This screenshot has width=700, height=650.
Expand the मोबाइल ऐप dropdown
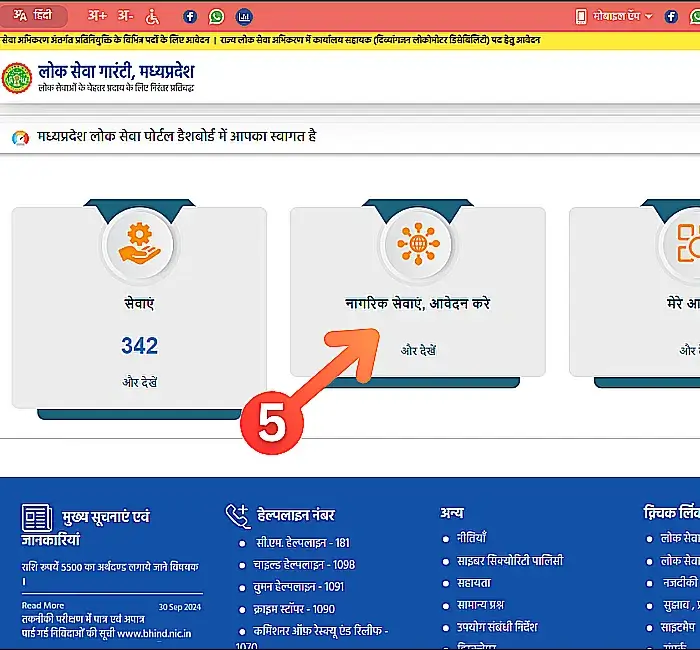614,16
